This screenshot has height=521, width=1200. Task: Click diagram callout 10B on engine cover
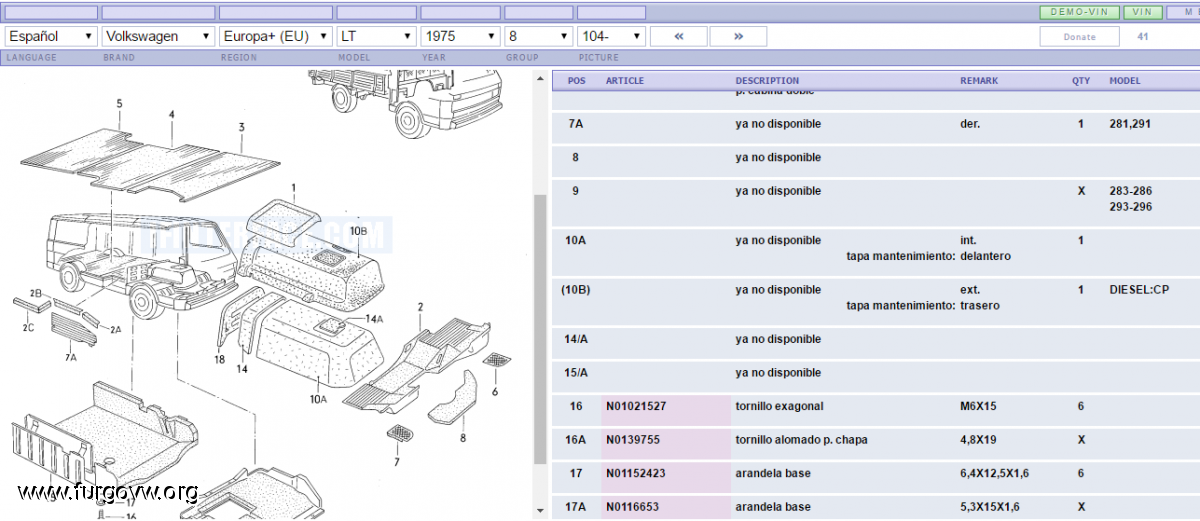[x=359, y=231]
